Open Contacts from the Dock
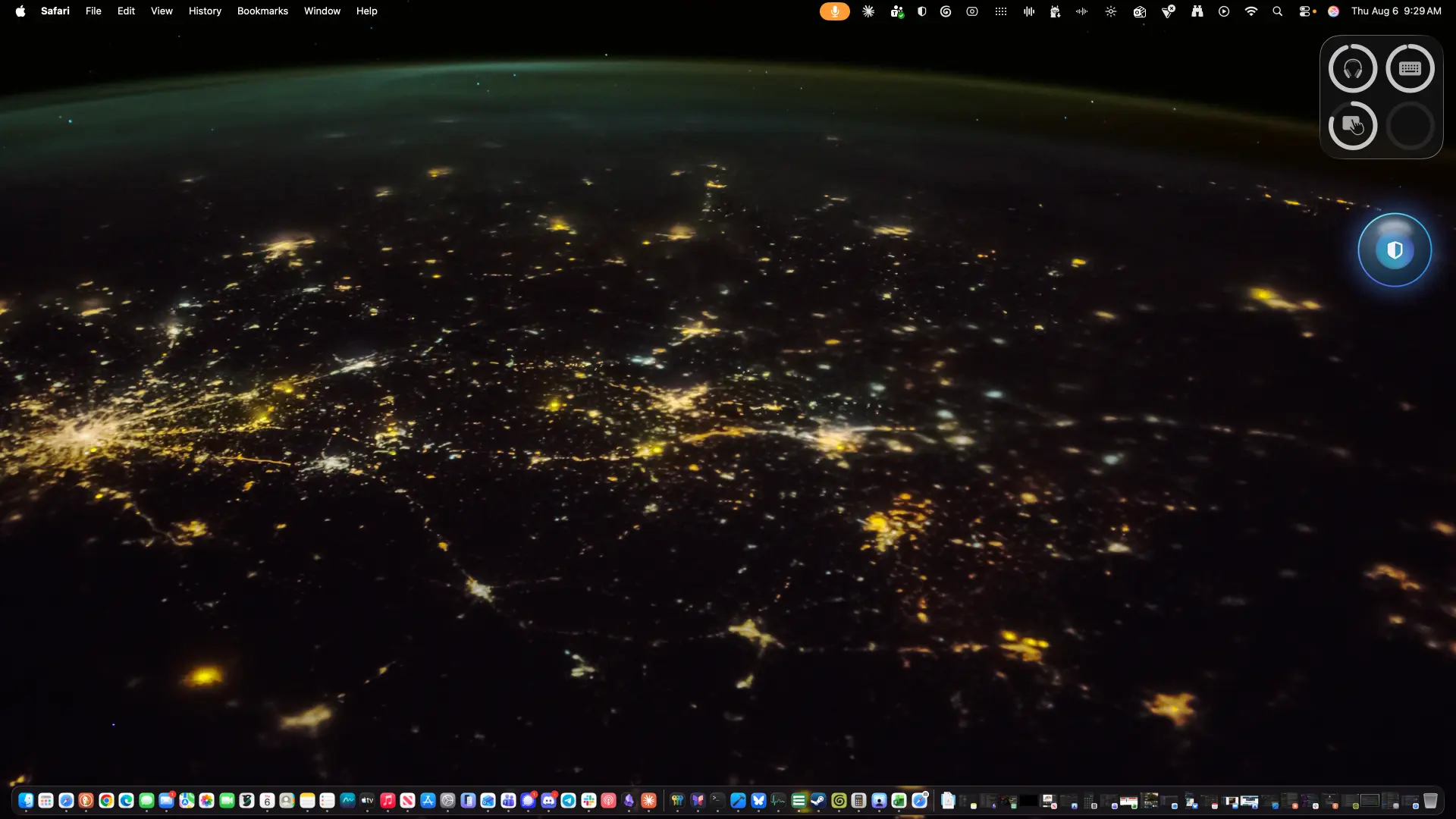Viewport: 1456px width, 819px height. [287, 800]
